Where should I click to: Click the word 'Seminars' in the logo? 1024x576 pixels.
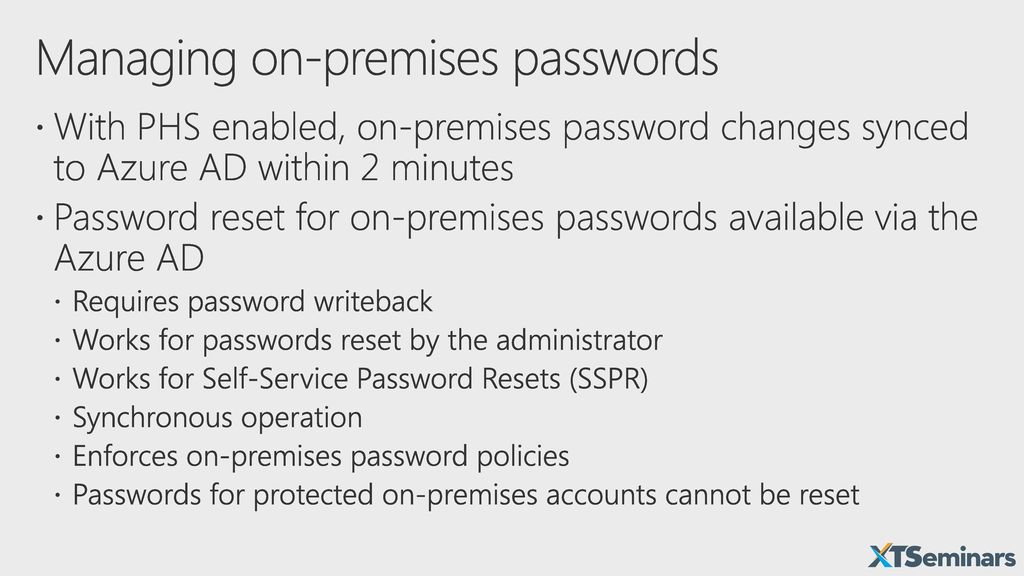[968, 557]
